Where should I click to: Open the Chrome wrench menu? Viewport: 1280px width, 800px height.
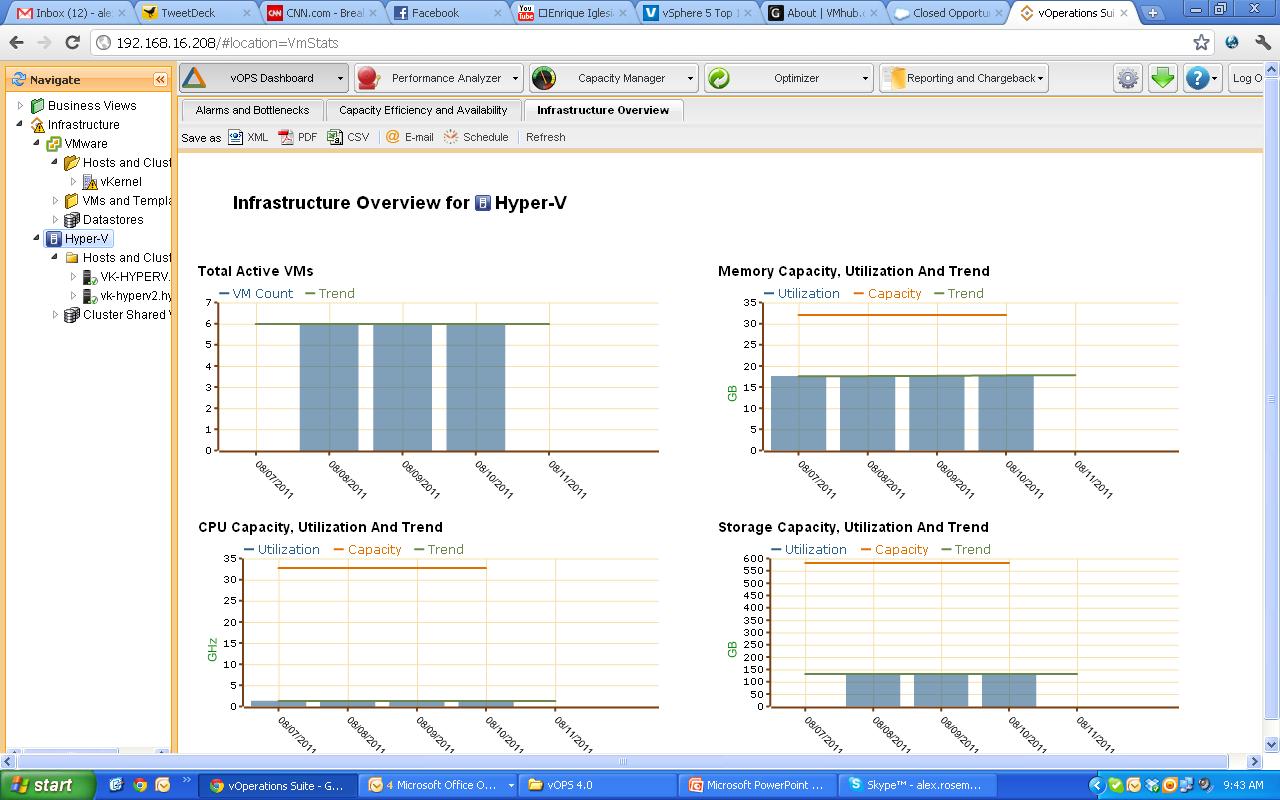tap(1262, 42)
